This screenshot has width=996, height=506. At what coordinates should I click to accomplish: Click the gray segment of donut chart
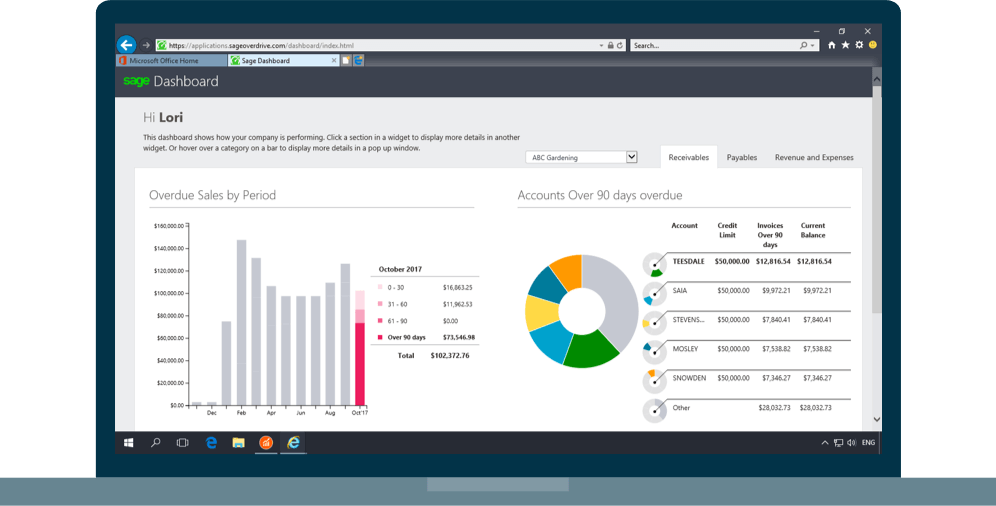pos(621,298)
